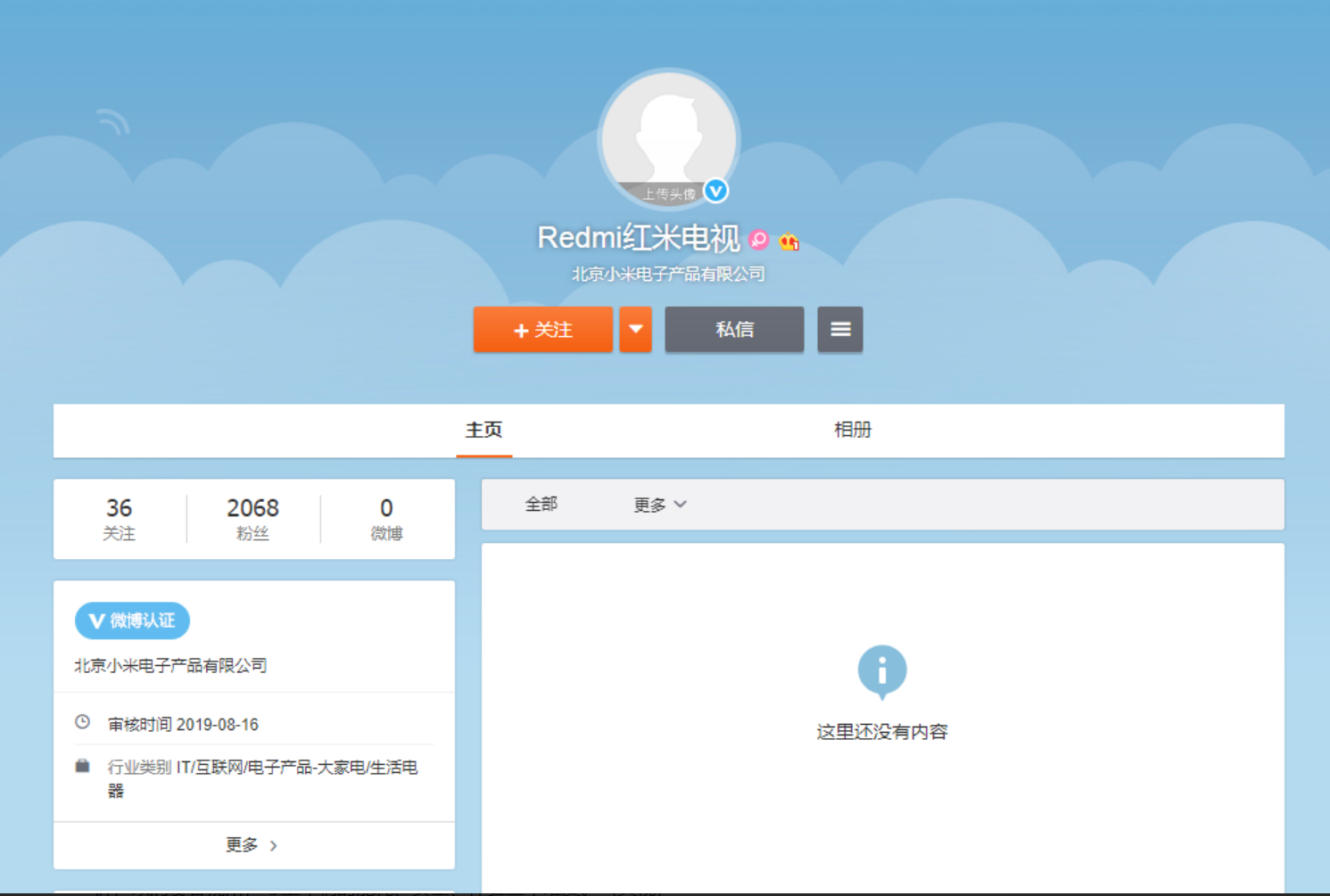This screenshot has height=896, width=1330.
Task: View the 2068 粉丝 followers count
Action: coord(253,519)
